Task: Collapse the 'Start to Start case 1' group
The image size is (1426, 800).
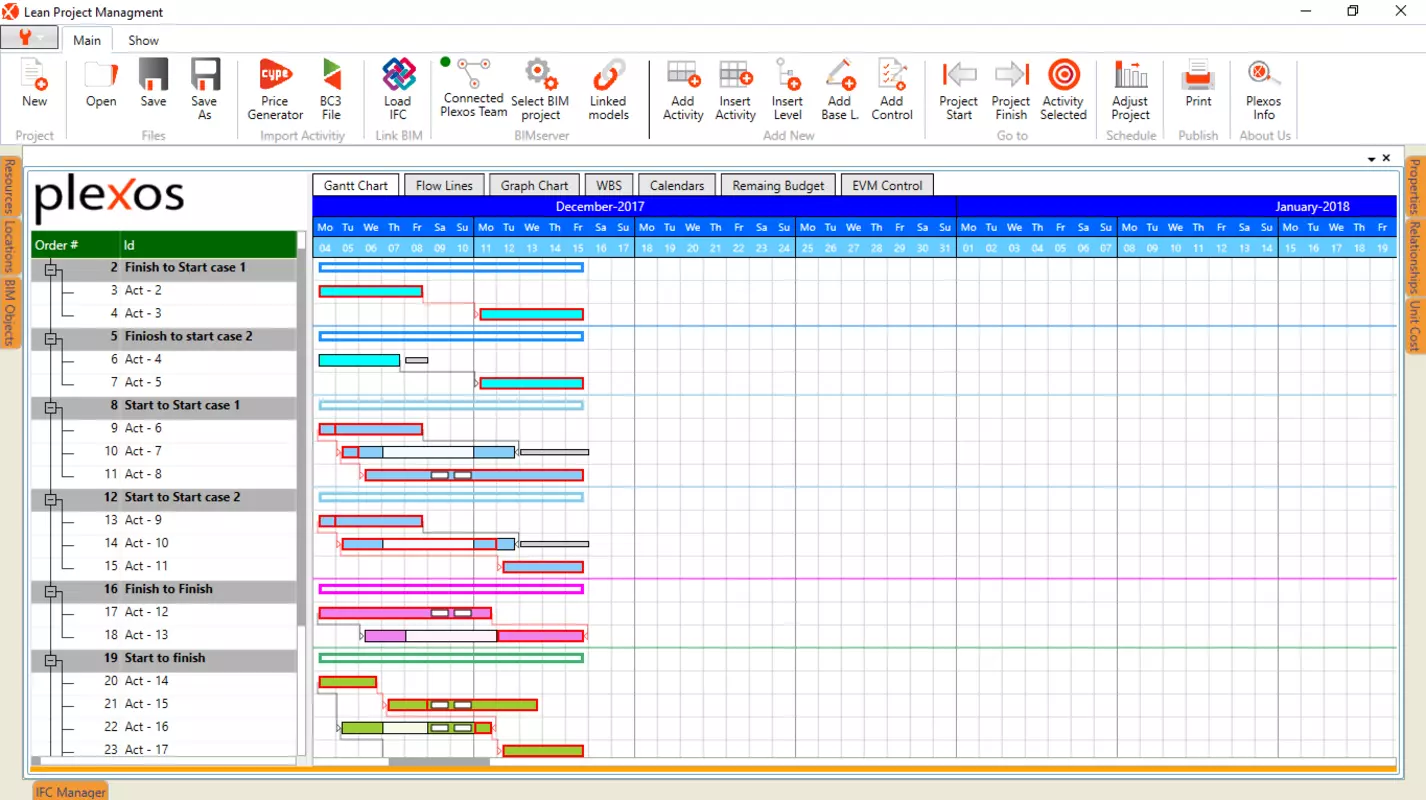Action: click(52, 406)
